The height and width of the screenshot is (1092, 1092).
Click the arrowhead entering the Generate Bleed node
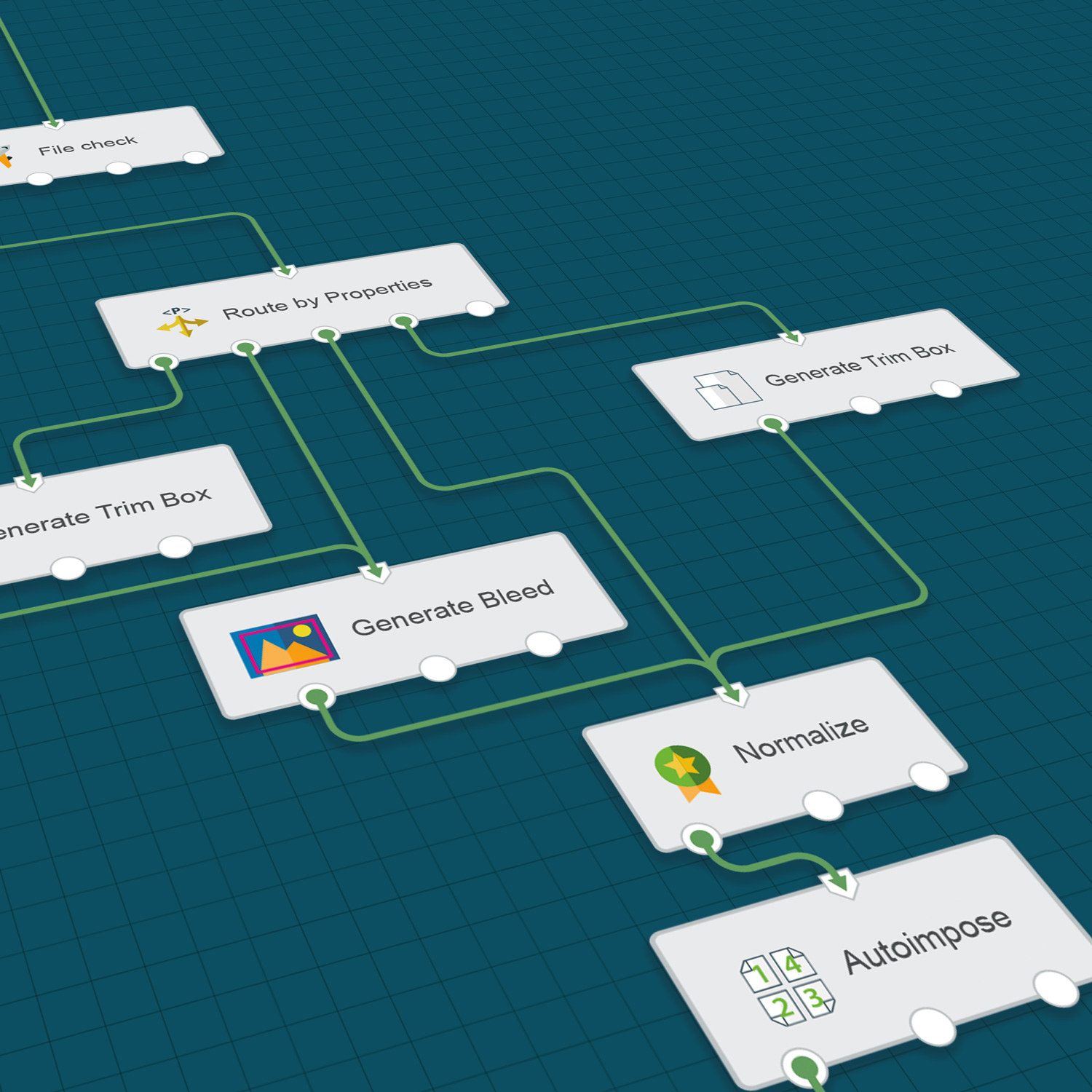click(376, 571)
